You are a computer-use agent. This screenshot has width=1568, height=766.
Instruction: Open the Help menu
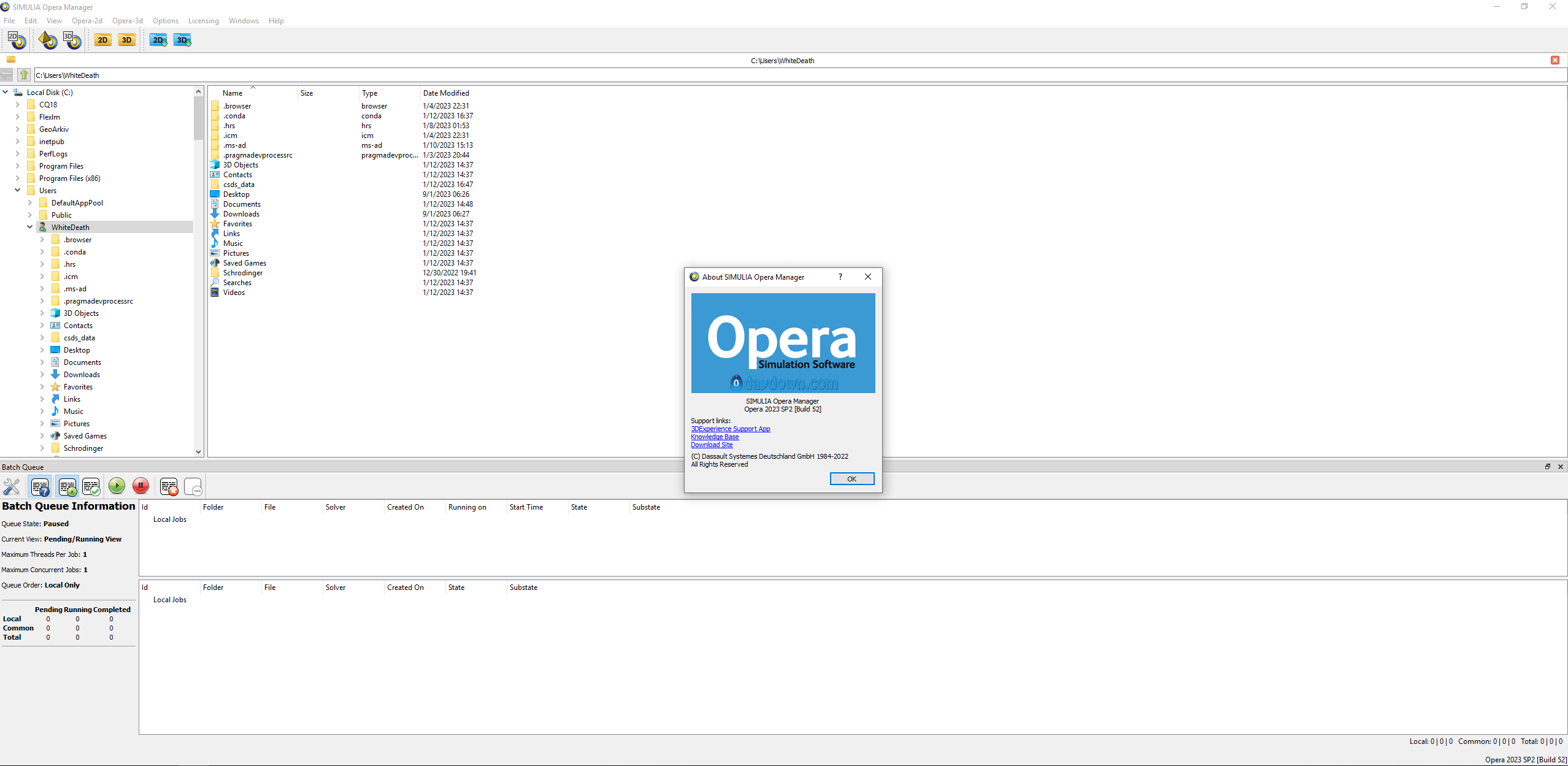pyautogui.click(x=276, y=20)
